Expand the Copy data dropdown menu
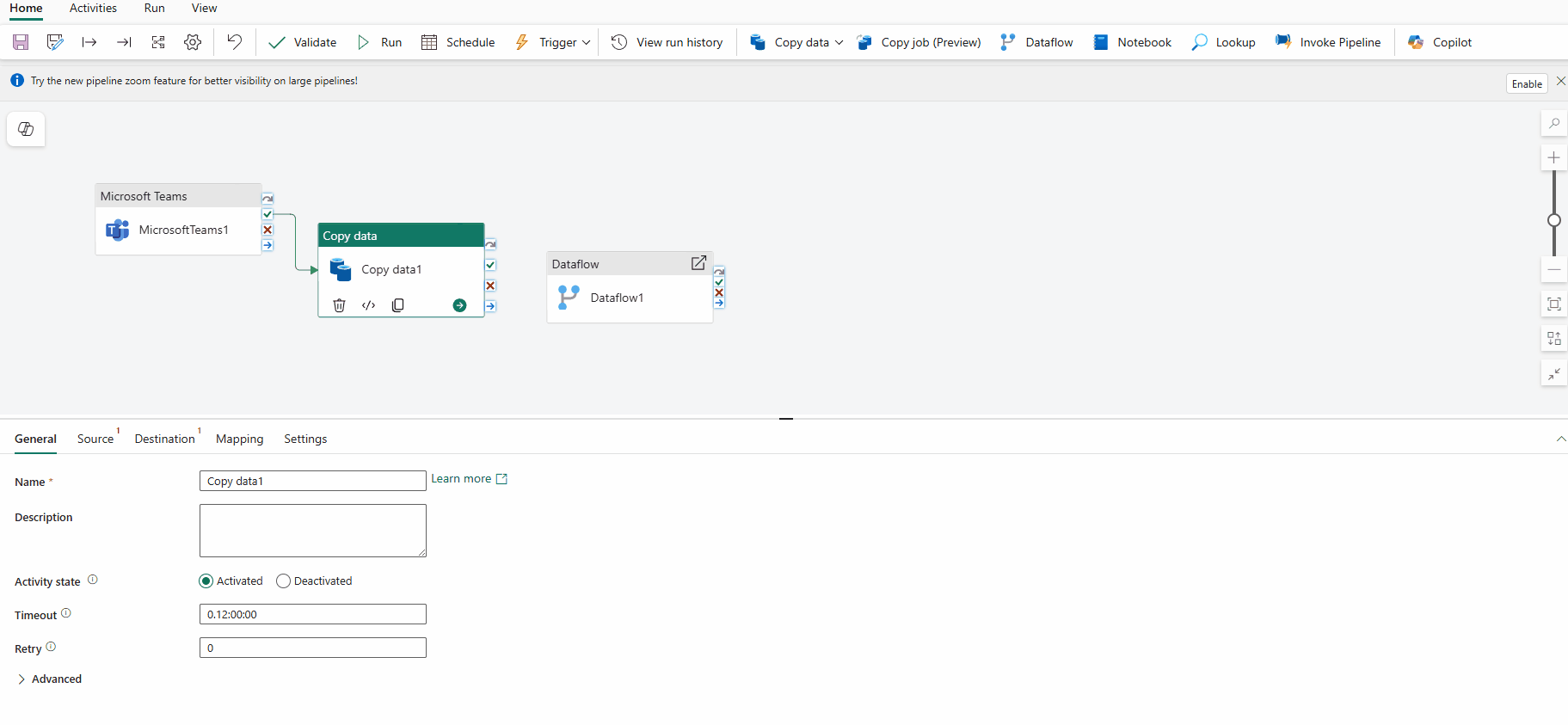Viewport: 1568px width, 725px height. coord(839,42)
